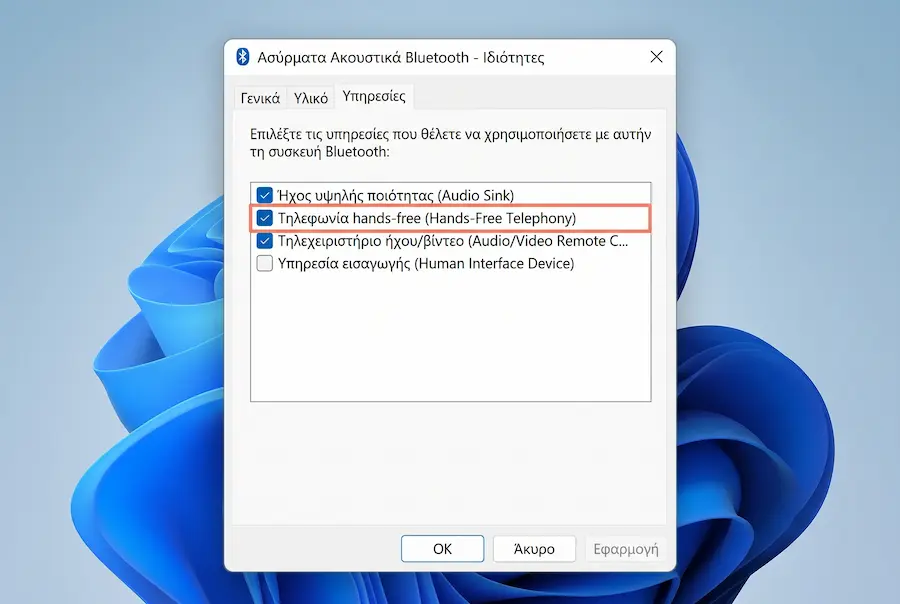Click the Human Interface Device label text
This screenshot has width=900, height=604.
(426, 264)
